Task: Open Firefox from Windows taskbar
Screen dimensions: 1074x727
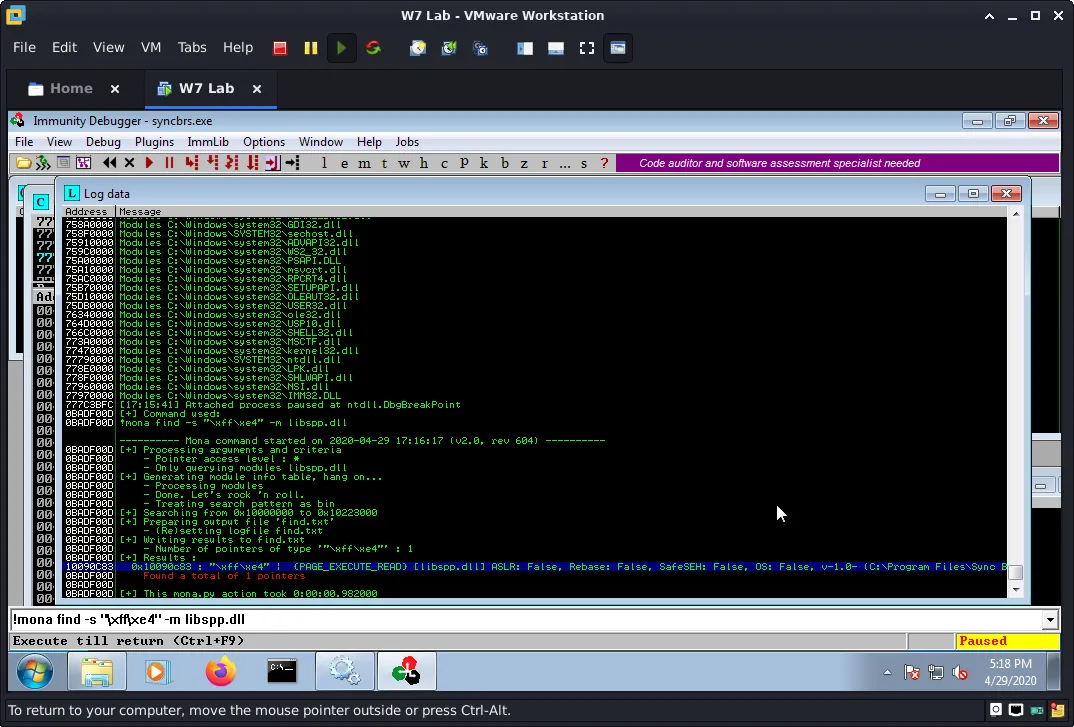Action: coord(221,671)
